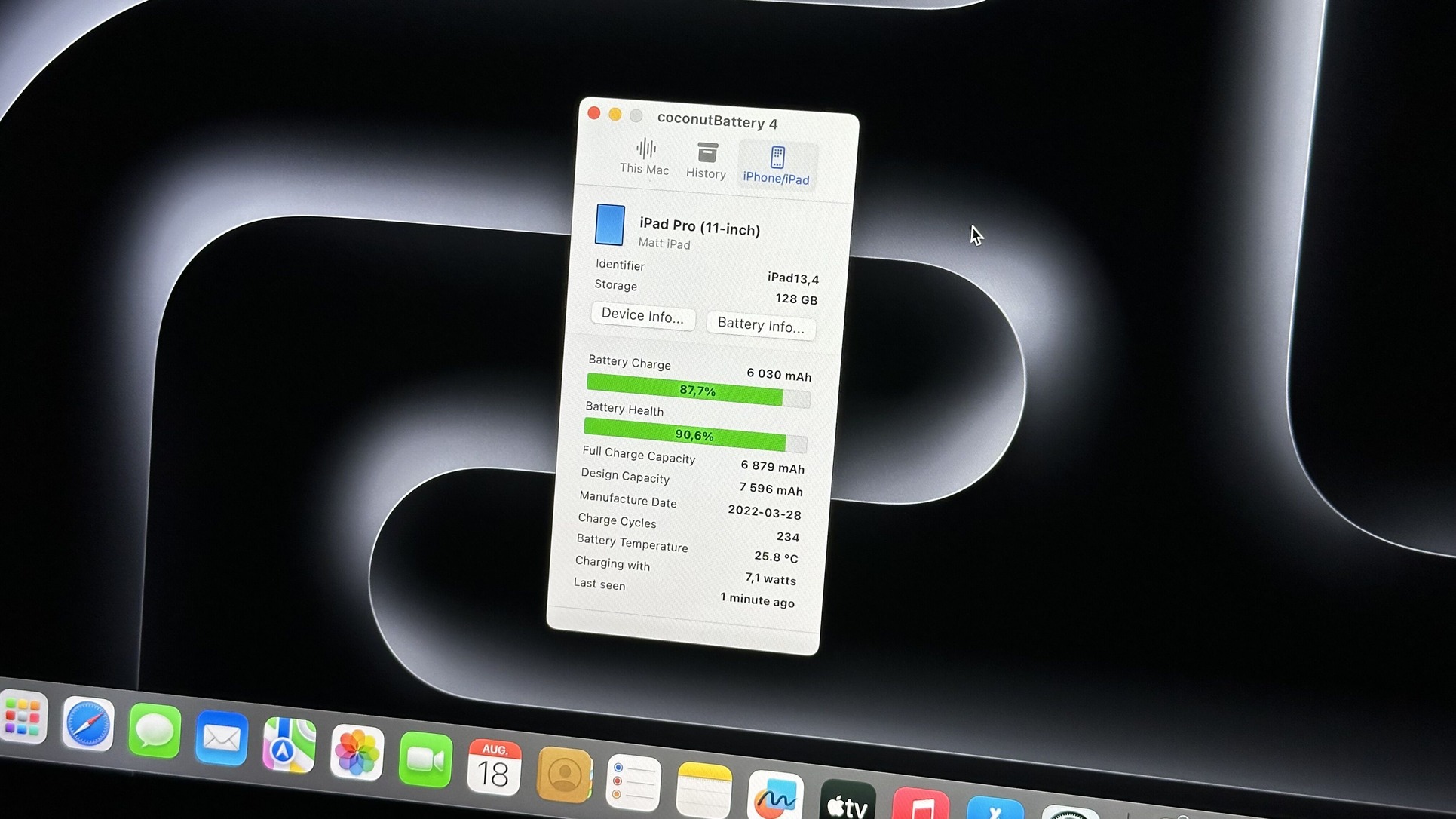
Task: Open Contacts in the dock
Action: pos(564,776)
